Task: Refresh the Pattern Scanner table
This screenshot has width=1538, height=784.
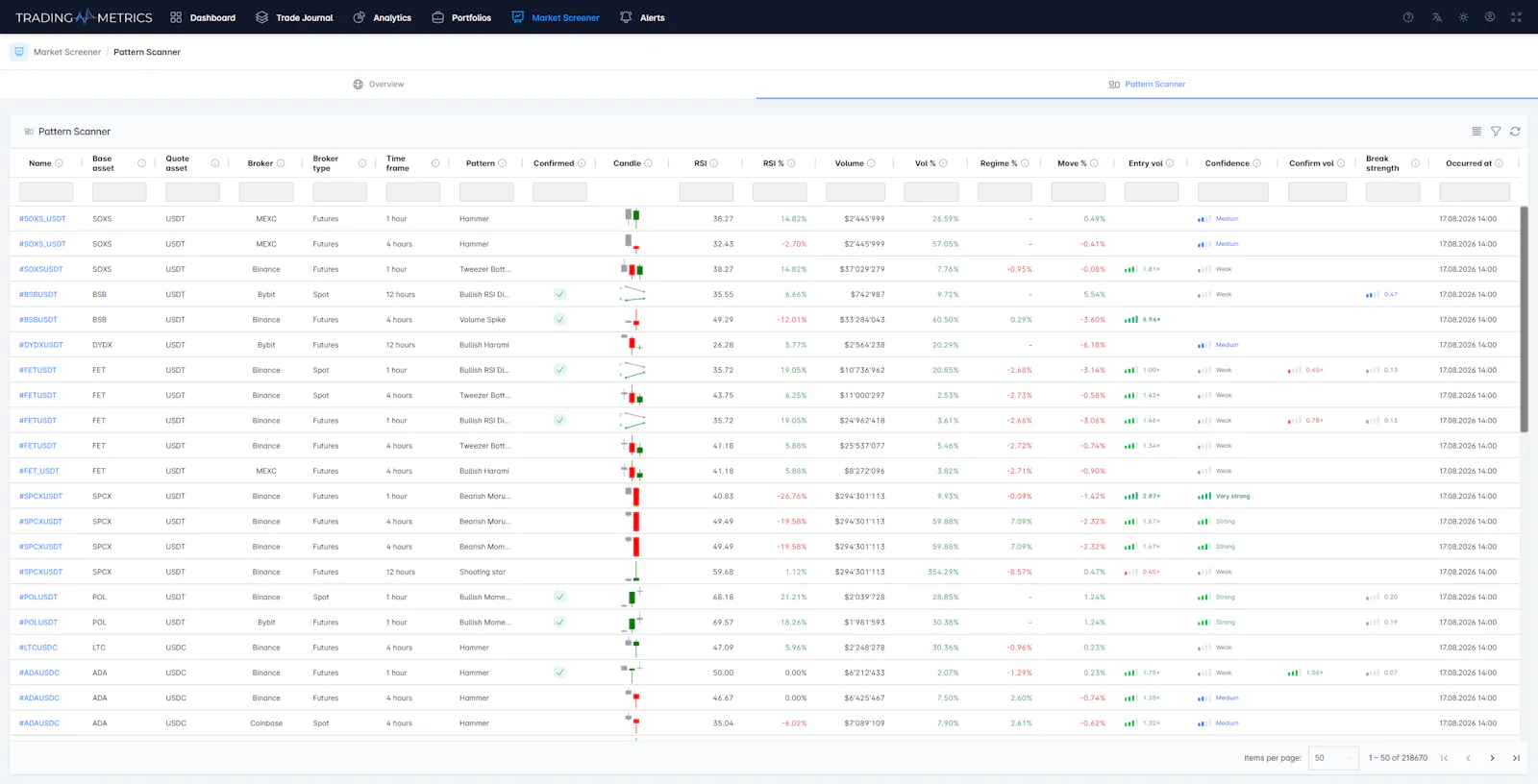Action: [1515, 132]
